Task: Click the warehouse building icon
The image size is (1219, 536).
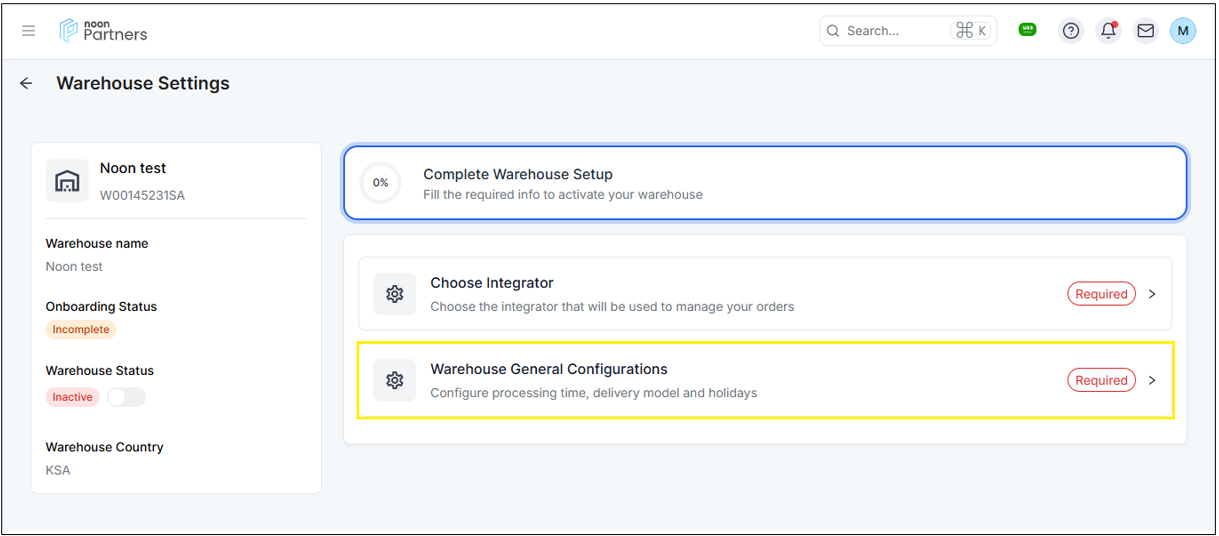Action: [x=67, y=181]
